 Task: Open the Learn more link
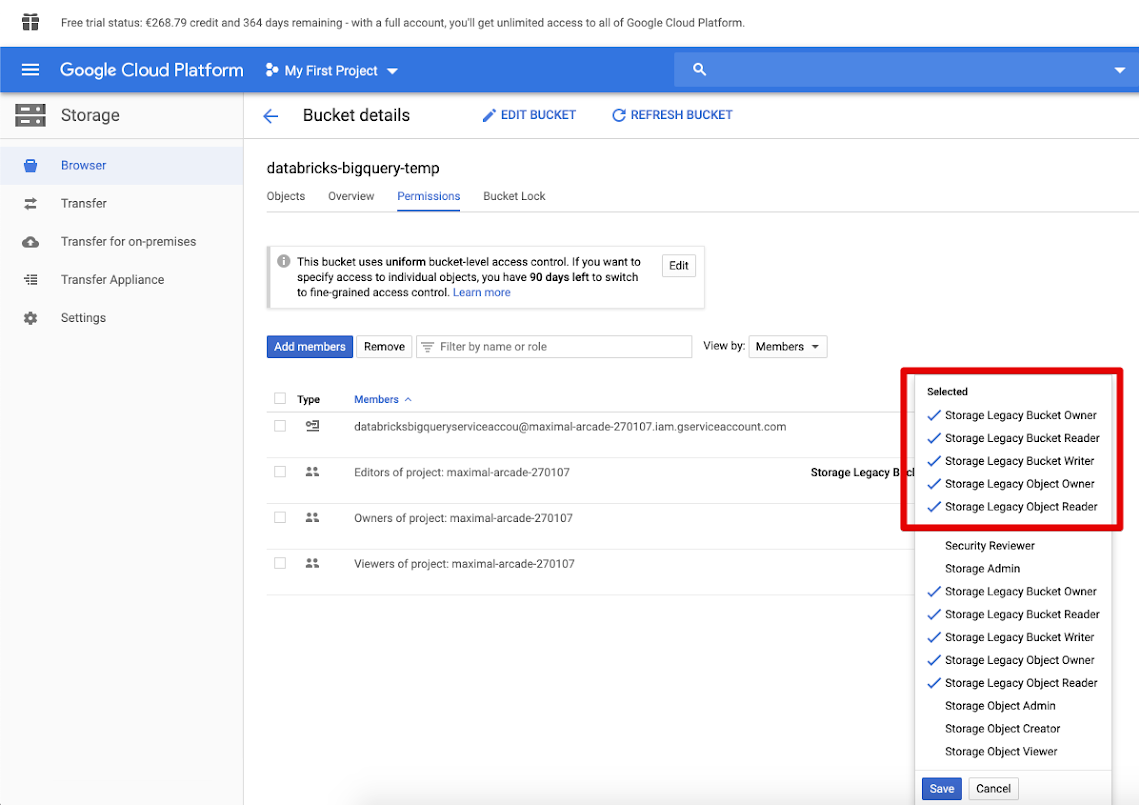[481, 292]
